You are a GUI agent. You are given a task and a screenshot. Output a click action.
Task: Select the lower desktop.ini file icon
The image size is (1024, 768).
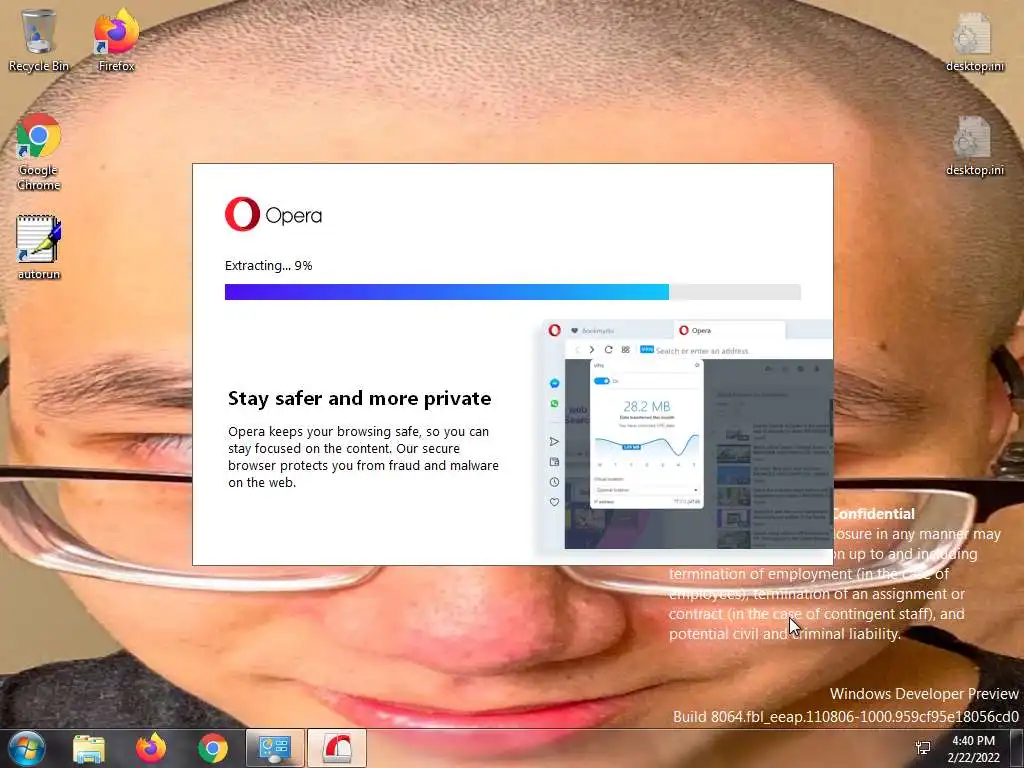point(974,145)
